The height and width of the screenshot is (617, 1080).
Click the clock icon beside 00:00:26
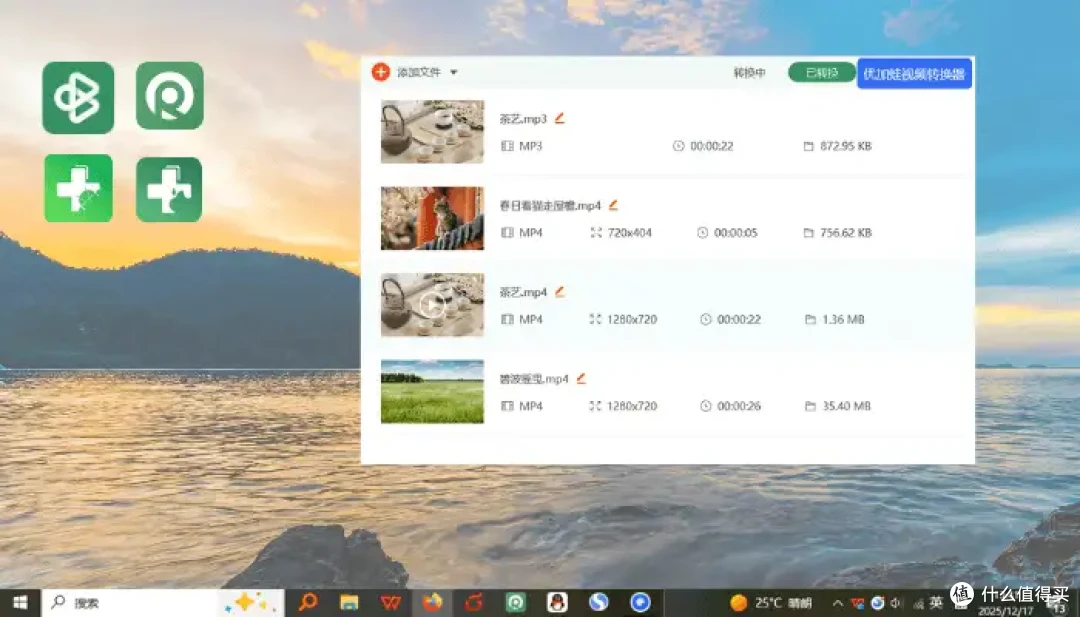[x=705, y=406]
